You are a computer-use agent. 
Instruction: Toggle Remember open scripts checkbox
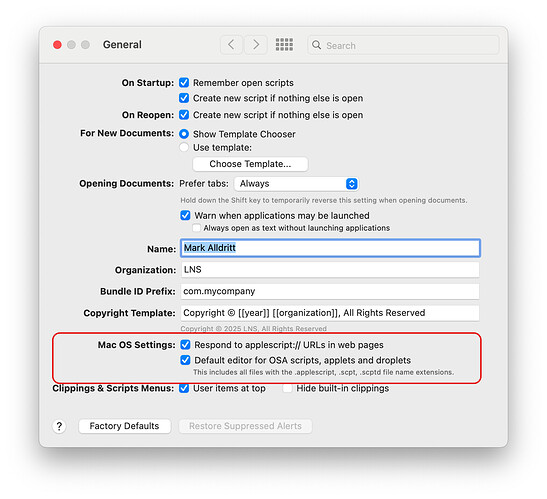184,83
